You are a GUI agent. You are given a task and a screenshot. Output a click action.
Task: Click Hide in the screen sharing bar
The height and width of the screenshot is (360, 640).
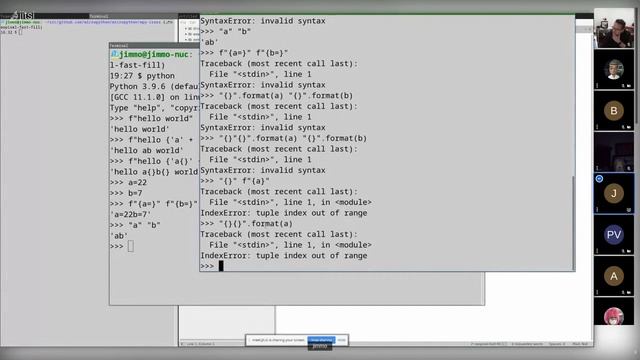coord(342,340)
